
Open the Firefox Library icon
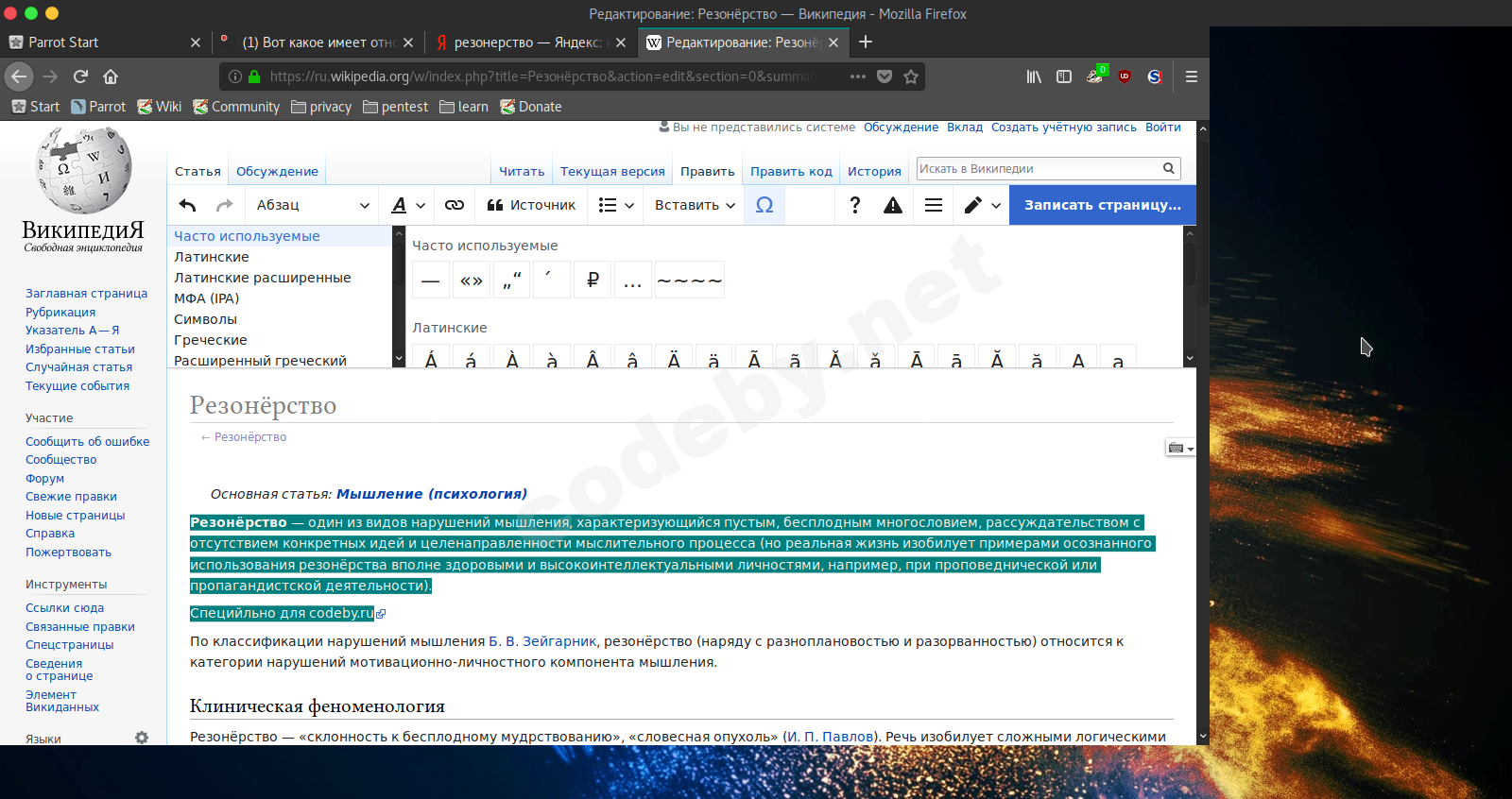(1034, 76)
